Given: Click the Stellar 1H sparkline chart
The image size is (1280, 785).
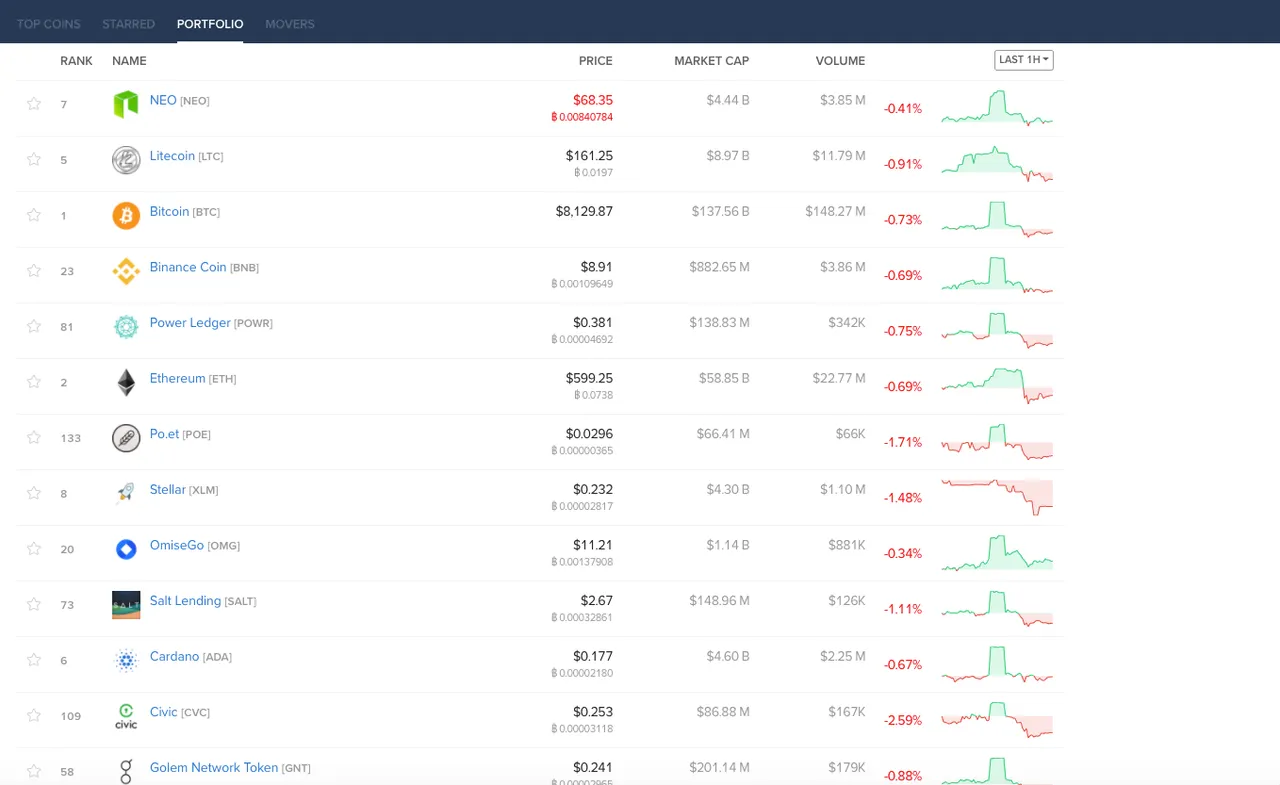Looking at the screenshot, I should pyautogui.click(x=997, y=497).
